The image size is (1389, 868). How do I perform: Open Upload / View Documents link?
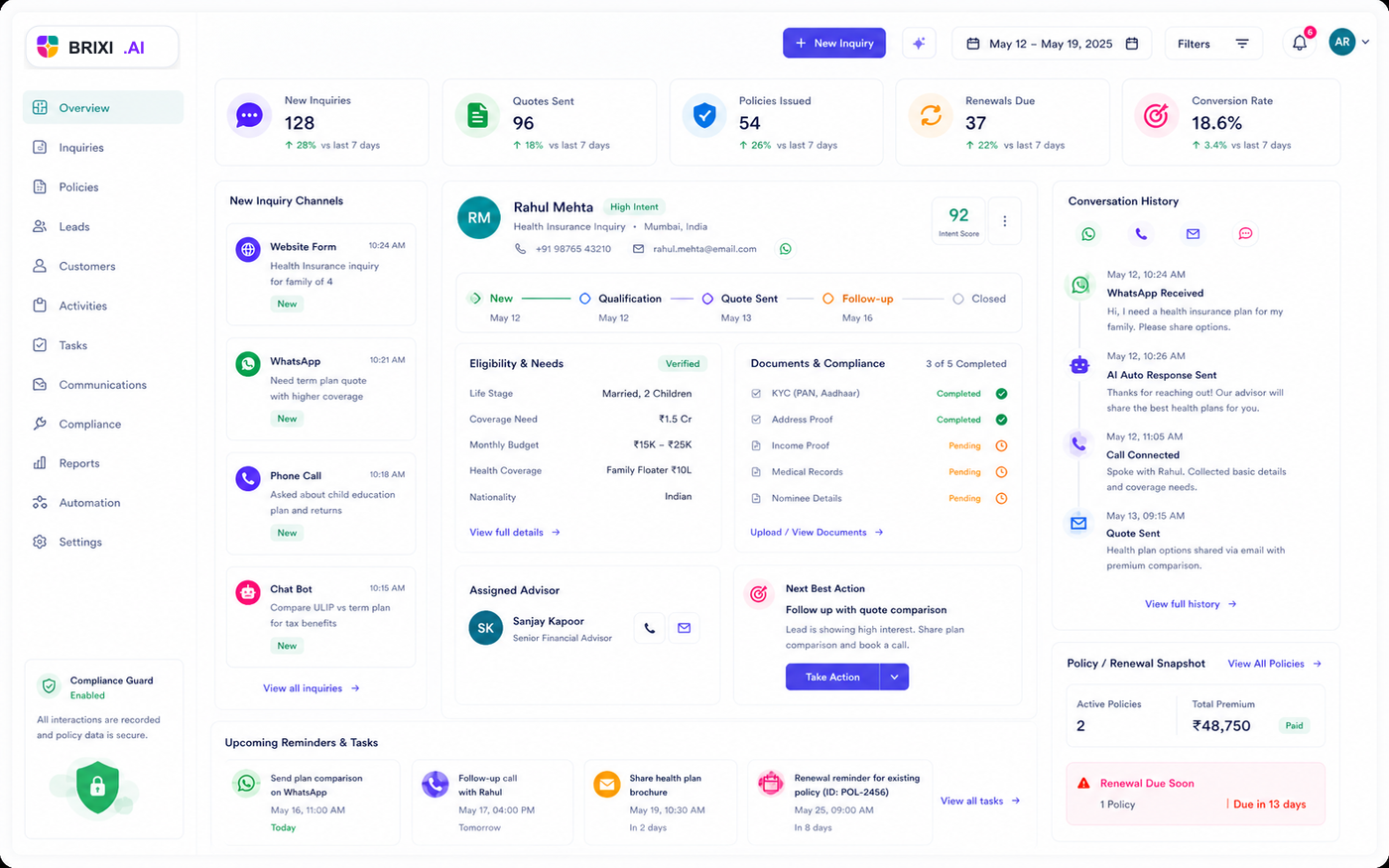tap(817, 533)
